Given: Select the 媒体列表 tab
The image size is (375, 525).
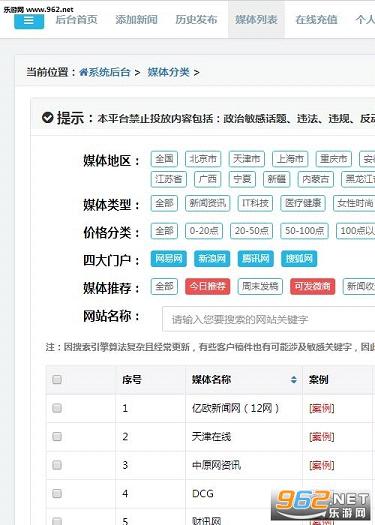Looking at the screenshot, I should point(256,20).
